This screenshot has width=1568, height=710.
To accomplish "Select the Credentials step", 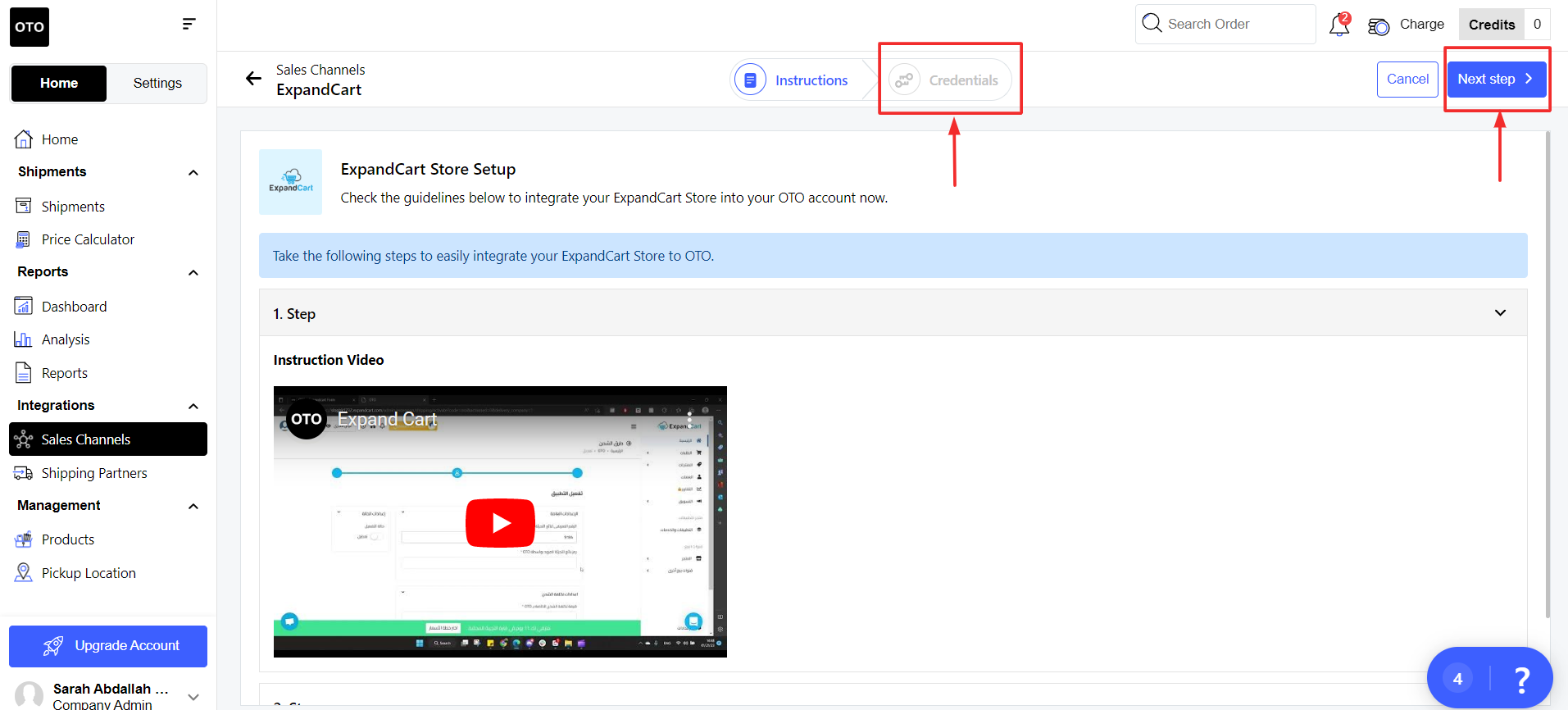I will [947, 80].
